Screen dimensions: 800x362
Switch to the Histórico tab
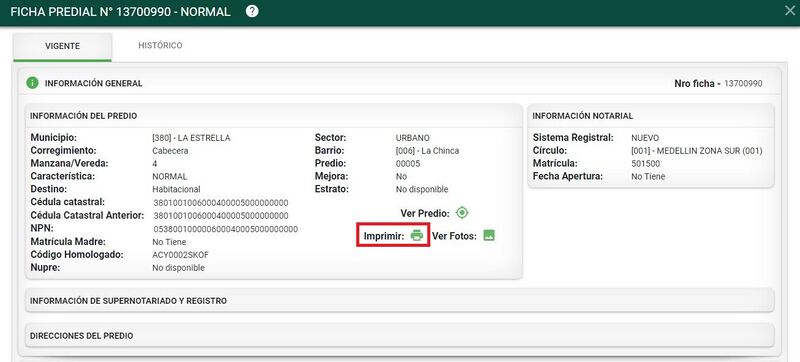pyautogui.click(x=160, y=45)
